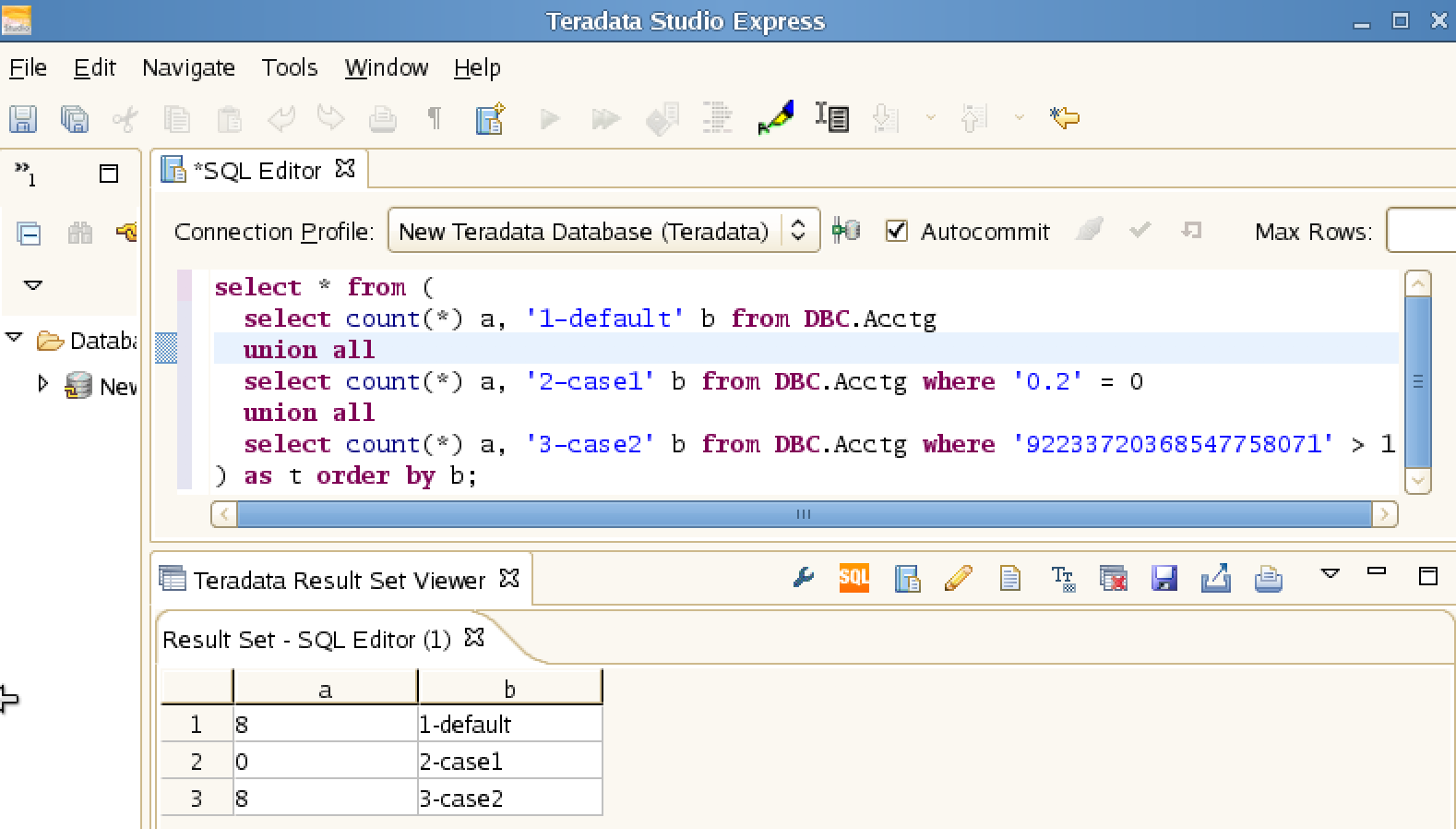Click the colorful pen marker icon
The height and width of the screenshot is (829, 1456).
tap(775, 117)
